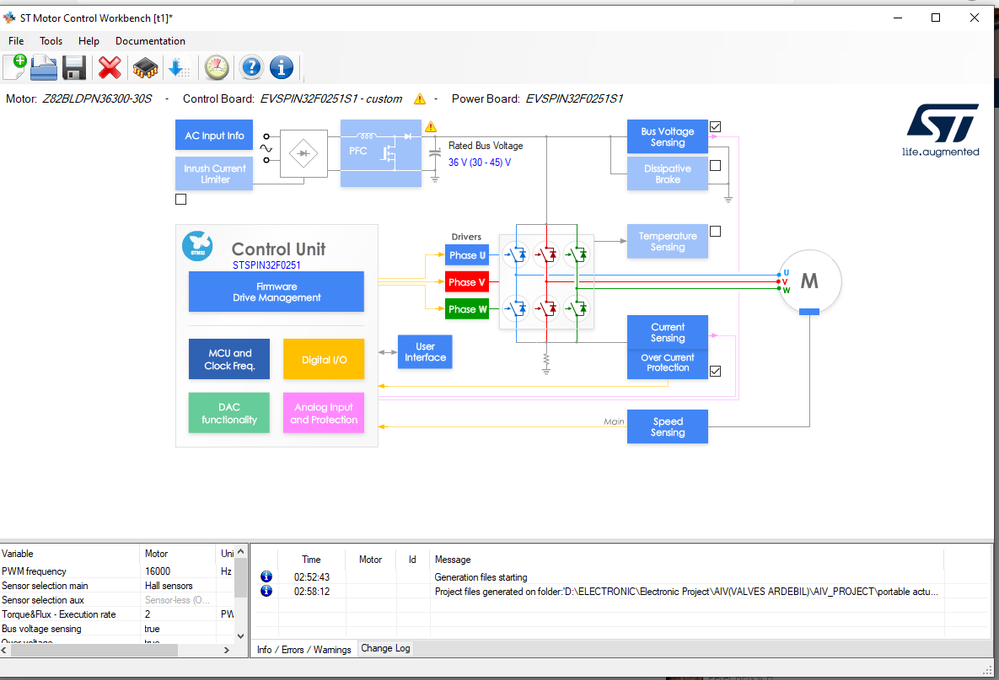Select the Torque&Flux - Execution rate row
The height and width of the screenshot is (680, 999).
[117, 614]
